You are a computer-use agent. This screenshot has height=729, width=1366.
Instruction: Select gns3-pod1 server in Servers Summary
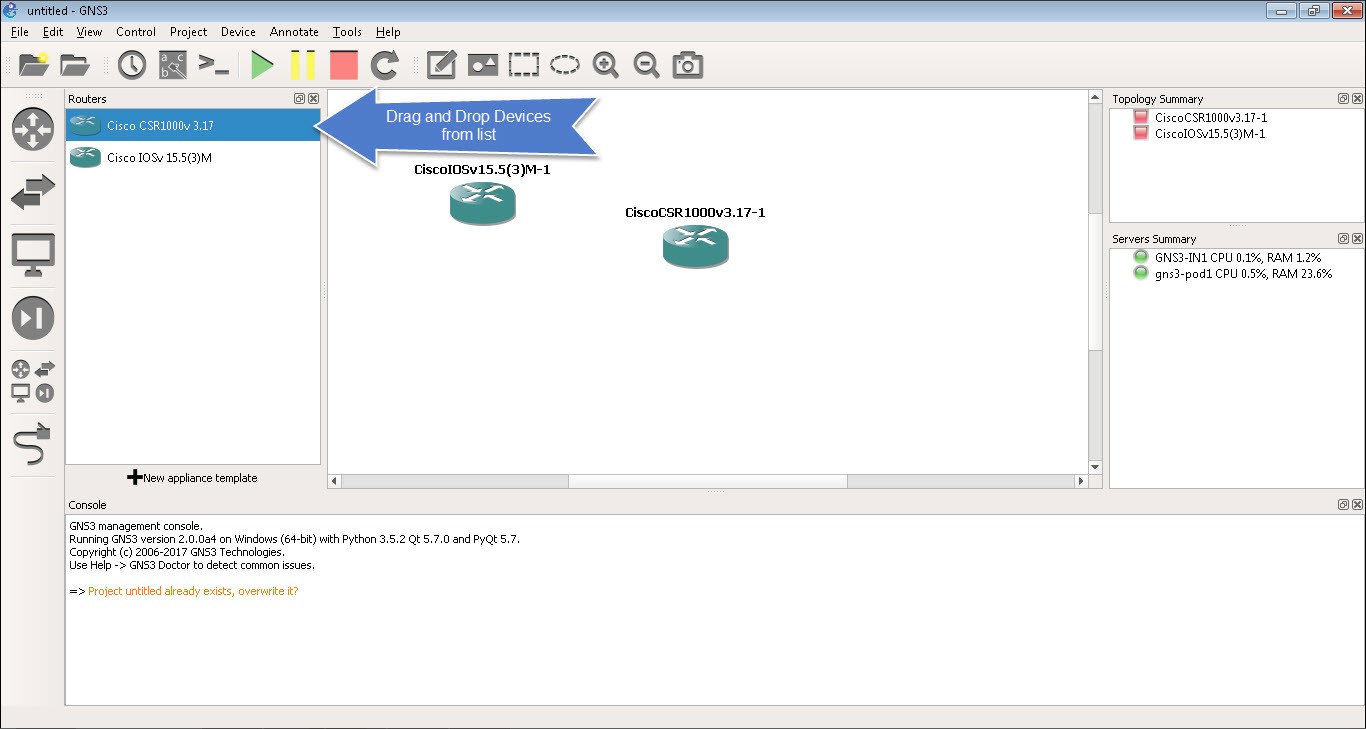[1242, 273]
